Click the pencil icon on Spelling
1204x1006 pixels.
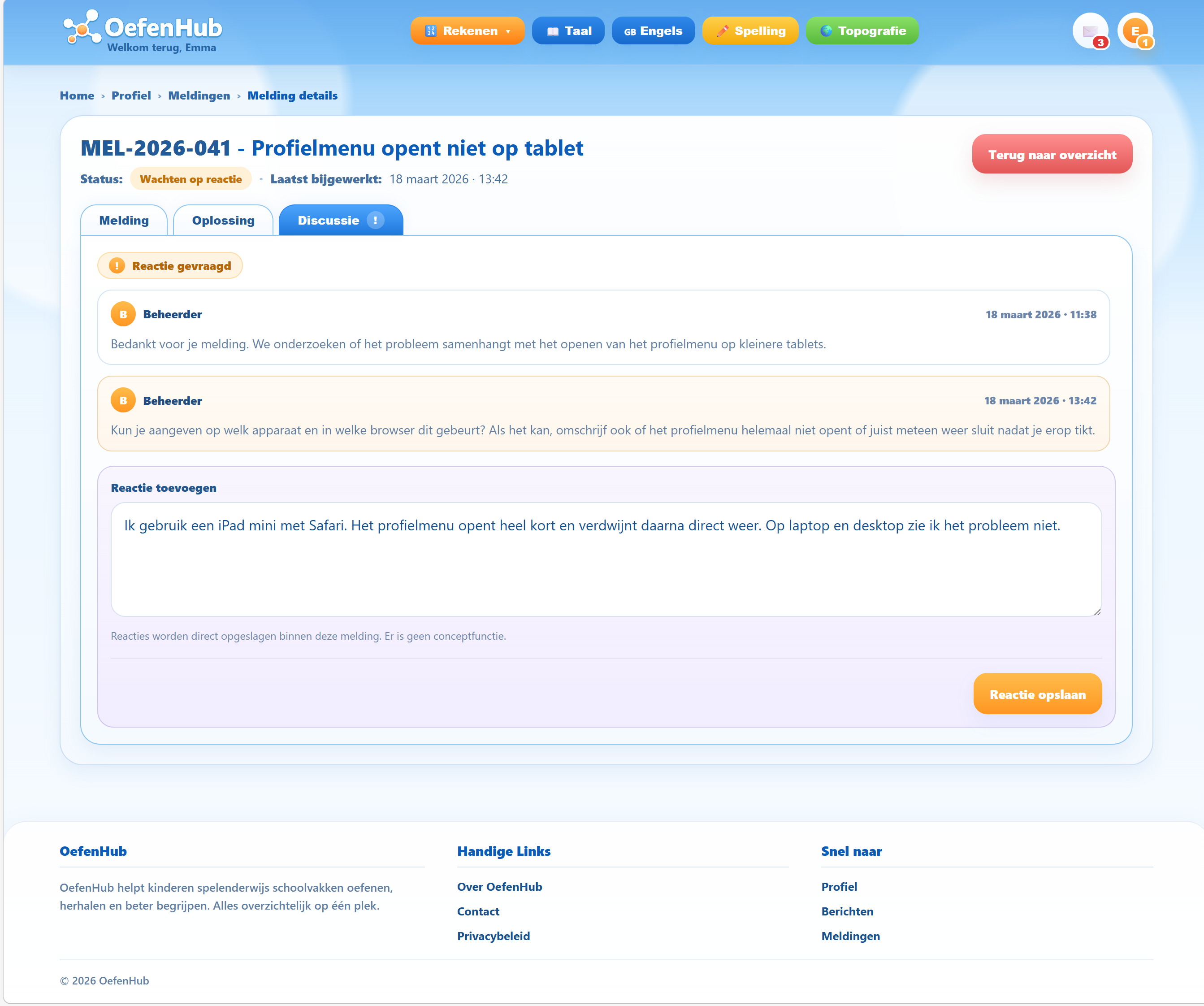click(723, 31)
